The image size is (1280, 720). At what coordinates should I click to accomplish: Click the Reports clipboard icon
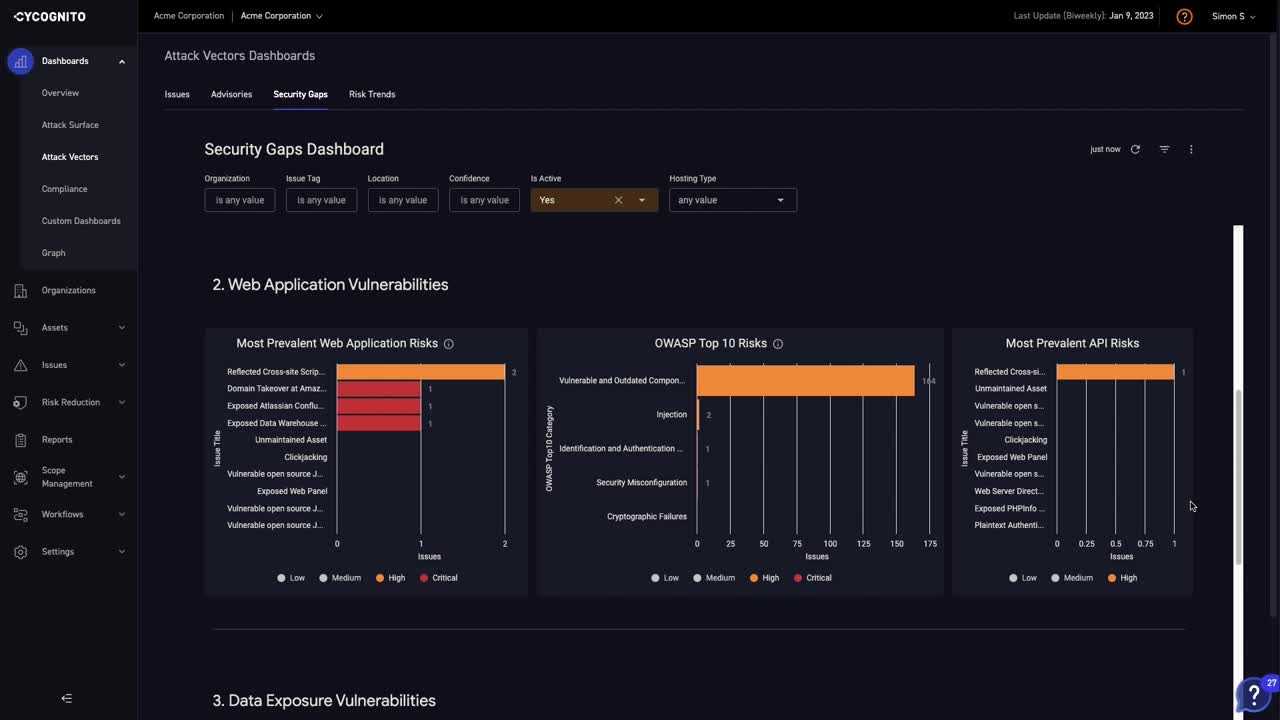[x=20, y=439]
